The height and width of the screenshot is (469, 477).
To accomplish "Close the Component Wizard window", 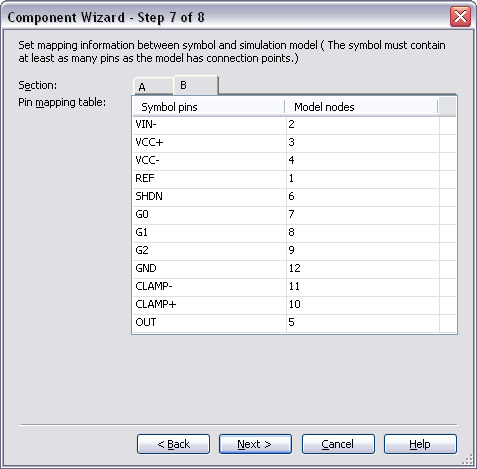I will click(460, 16).
